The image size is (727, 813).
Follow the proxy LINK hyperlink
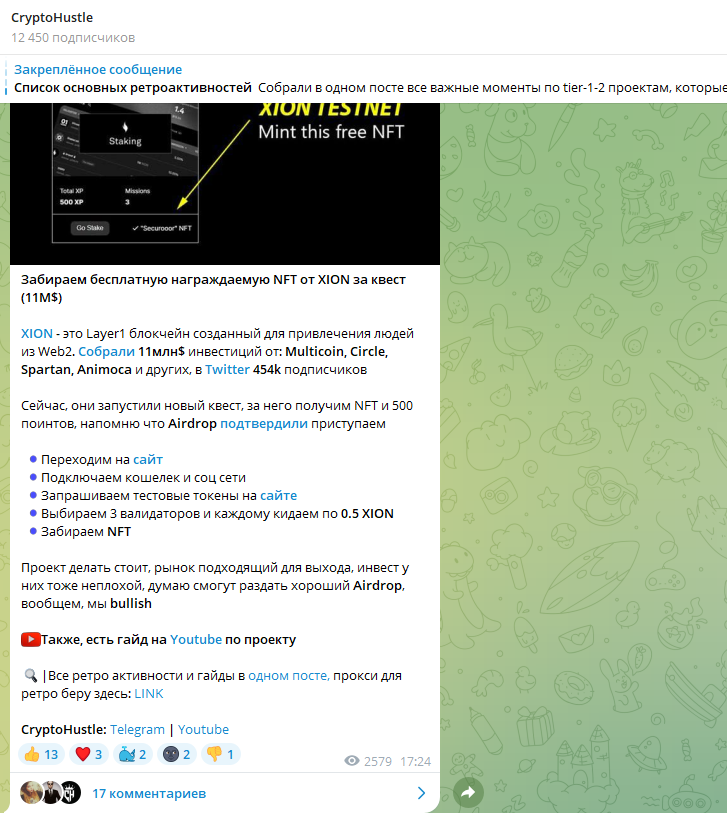click(149, 694)
